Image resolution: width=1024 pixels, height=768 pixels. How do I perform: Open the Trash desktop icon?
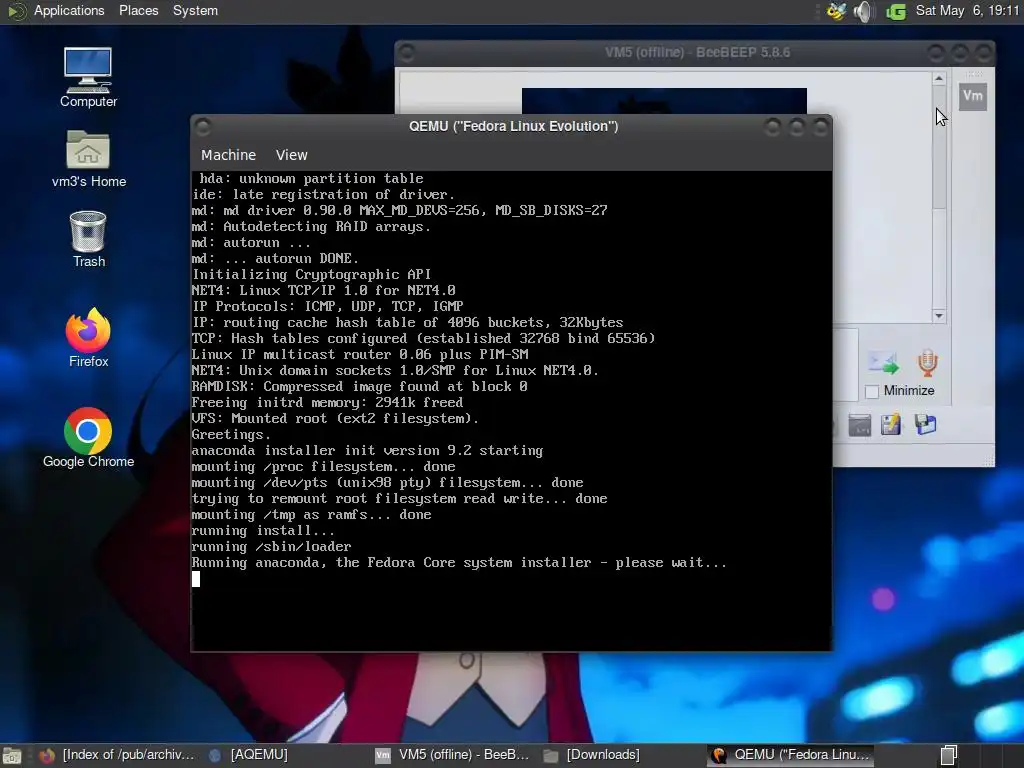coord(88,239)
